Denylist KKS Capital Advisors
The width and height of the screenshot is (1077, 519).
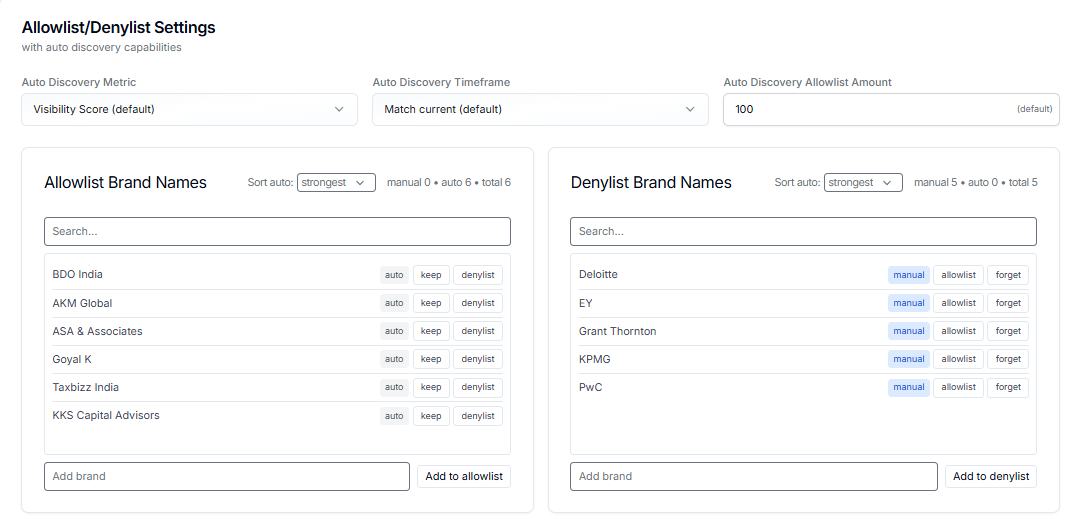(477, 416)
